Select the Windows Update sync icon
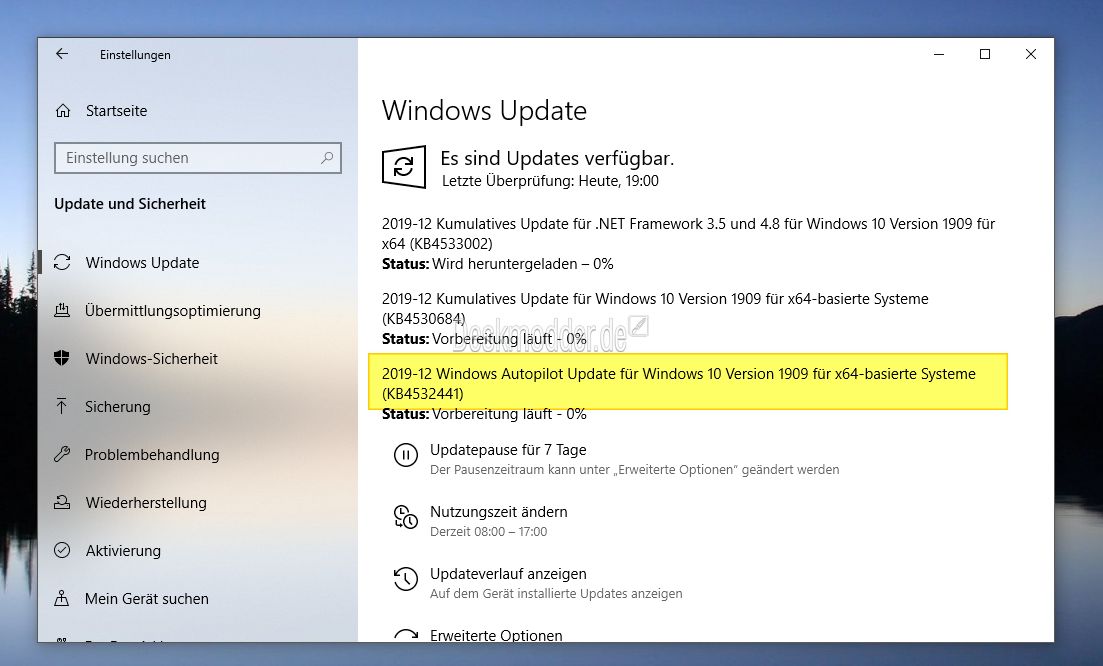 pos(62,262)
